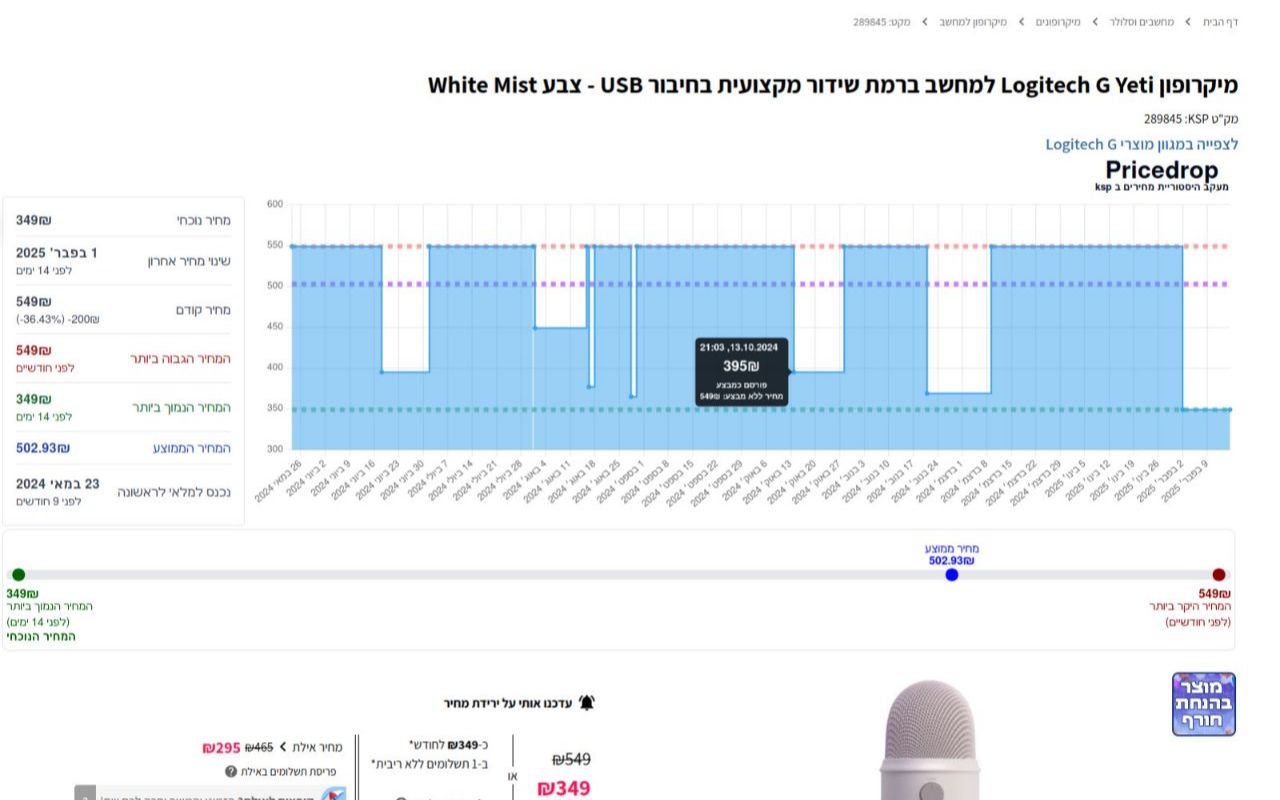This screenshot has height=800, width=1280.
Task: Click the winter discount product badge
Action: tap(1204, 704)
